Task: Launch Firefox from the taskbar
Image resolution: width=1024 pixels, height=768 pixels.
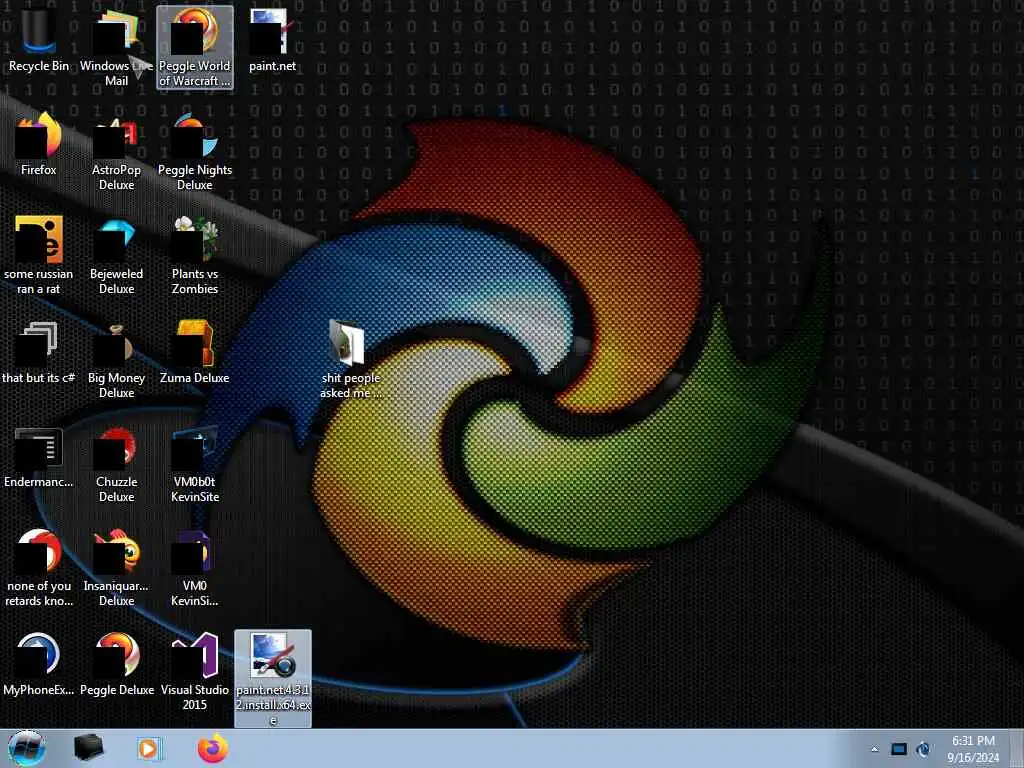Action: click(x=213, y=748)
